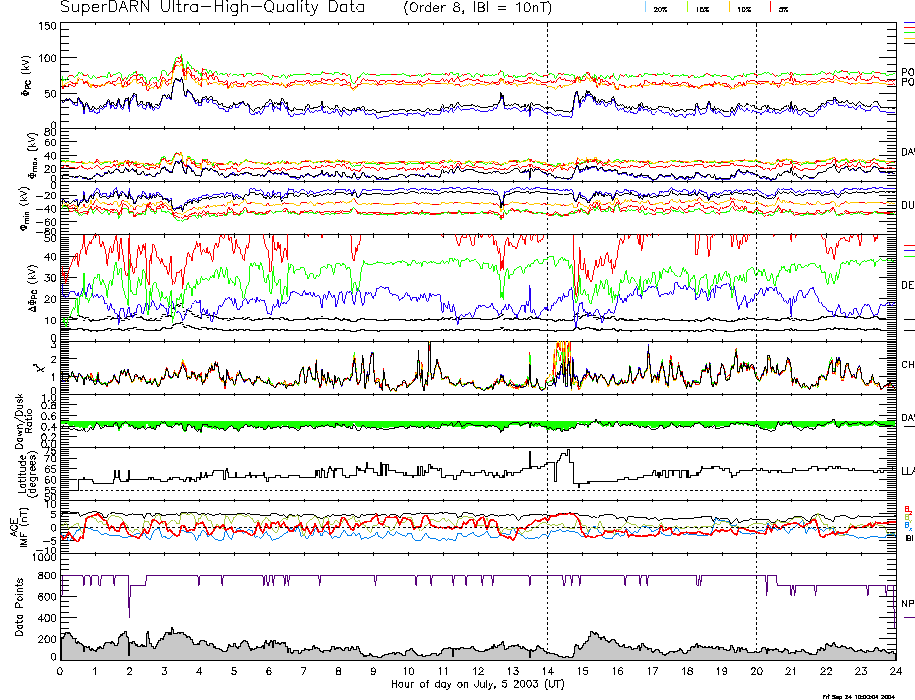Click the green 15% legend line

(687, 8)
